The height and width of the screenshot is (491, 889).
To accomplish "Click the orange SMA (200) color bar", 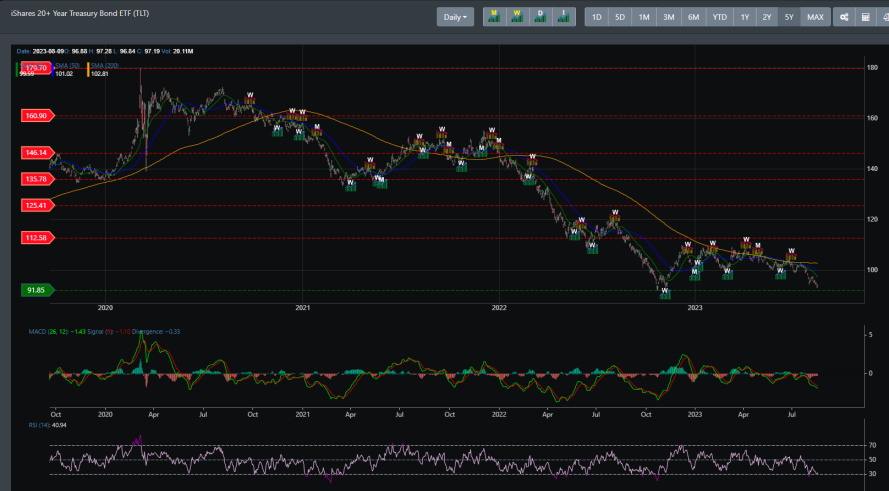I will pos(88,70).
